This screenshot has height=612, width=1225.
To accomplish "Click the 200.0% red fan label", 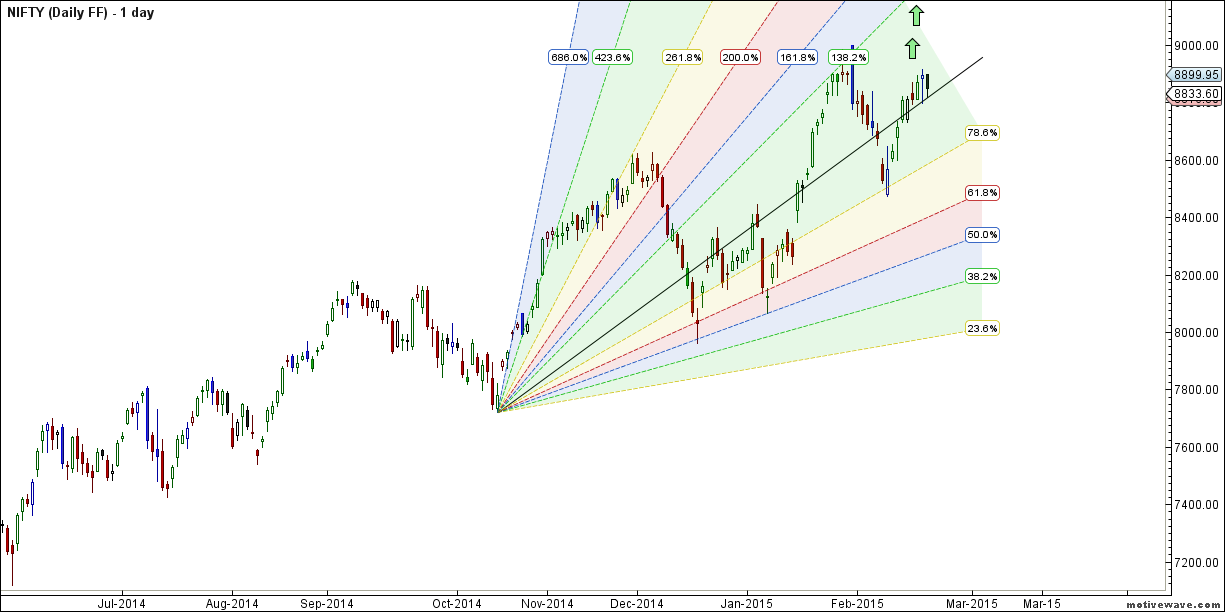I will click(x=740, y=58).
